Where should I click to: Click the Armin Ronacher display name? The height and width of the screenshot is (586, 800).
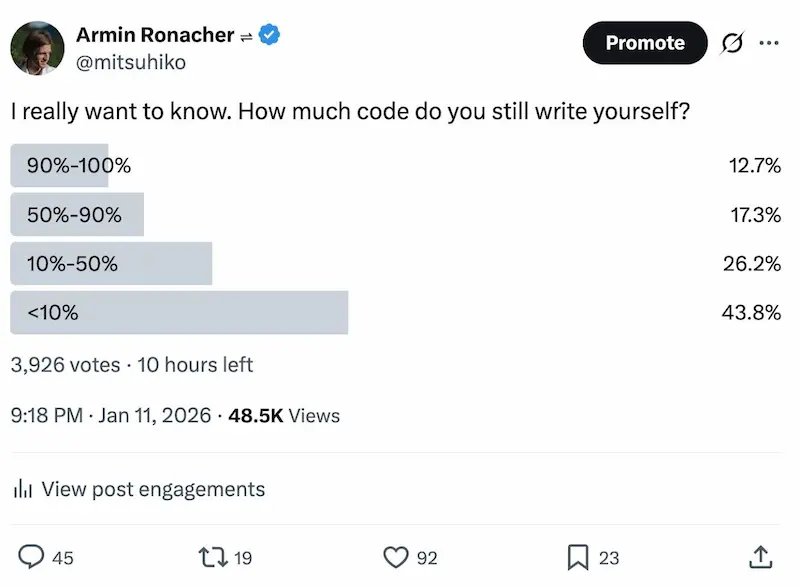click(x=155, y=35)
